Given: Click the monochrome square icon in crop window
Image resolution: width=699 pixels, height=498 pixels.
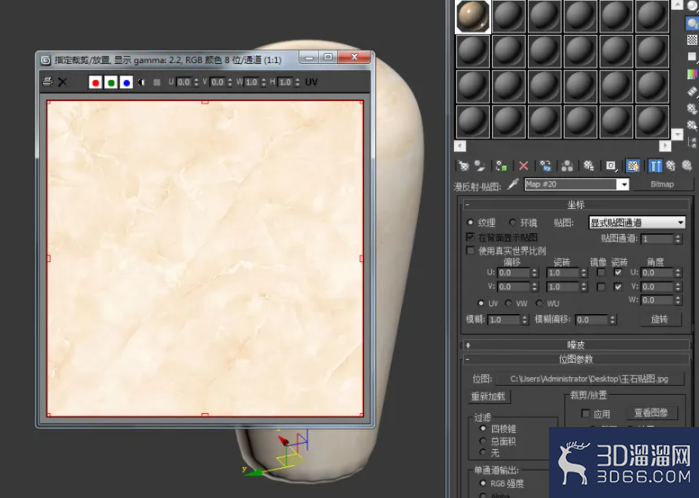Looking at the screenshot, I should tap(157, 82).
